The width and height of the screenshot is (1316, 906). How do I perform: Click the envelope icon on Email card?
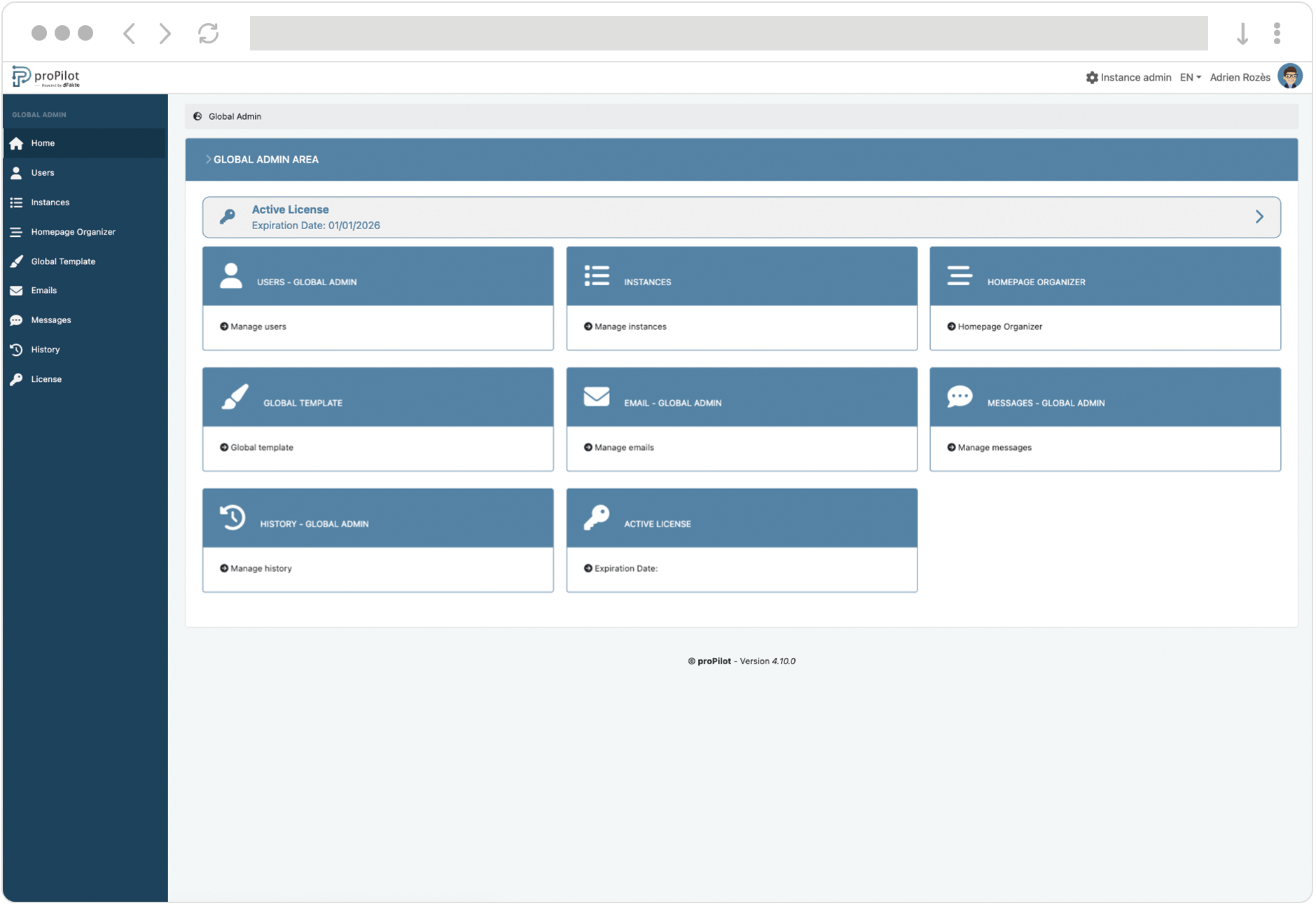[596, 397]
